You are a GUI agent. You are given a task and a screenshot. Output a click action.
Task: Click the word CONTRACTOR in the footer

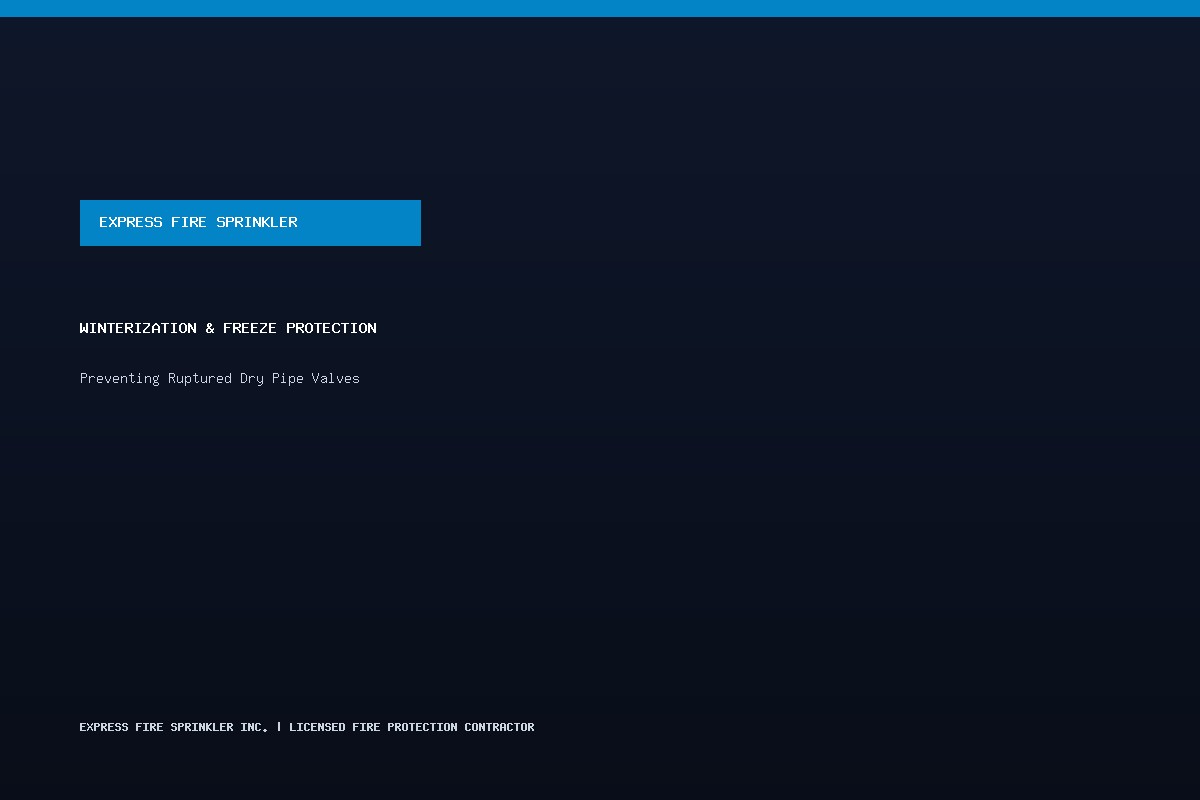coord(499,727)
